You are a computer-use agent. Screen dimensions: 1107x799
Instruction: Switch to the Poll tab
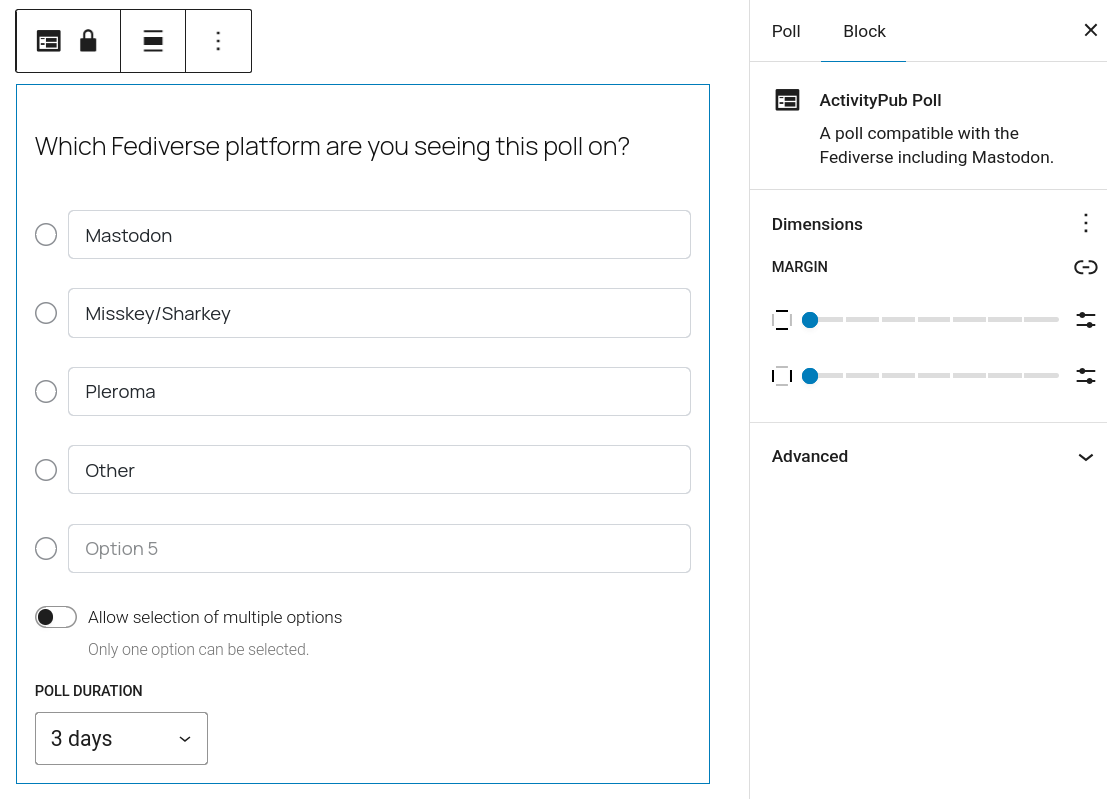point(786,31)
